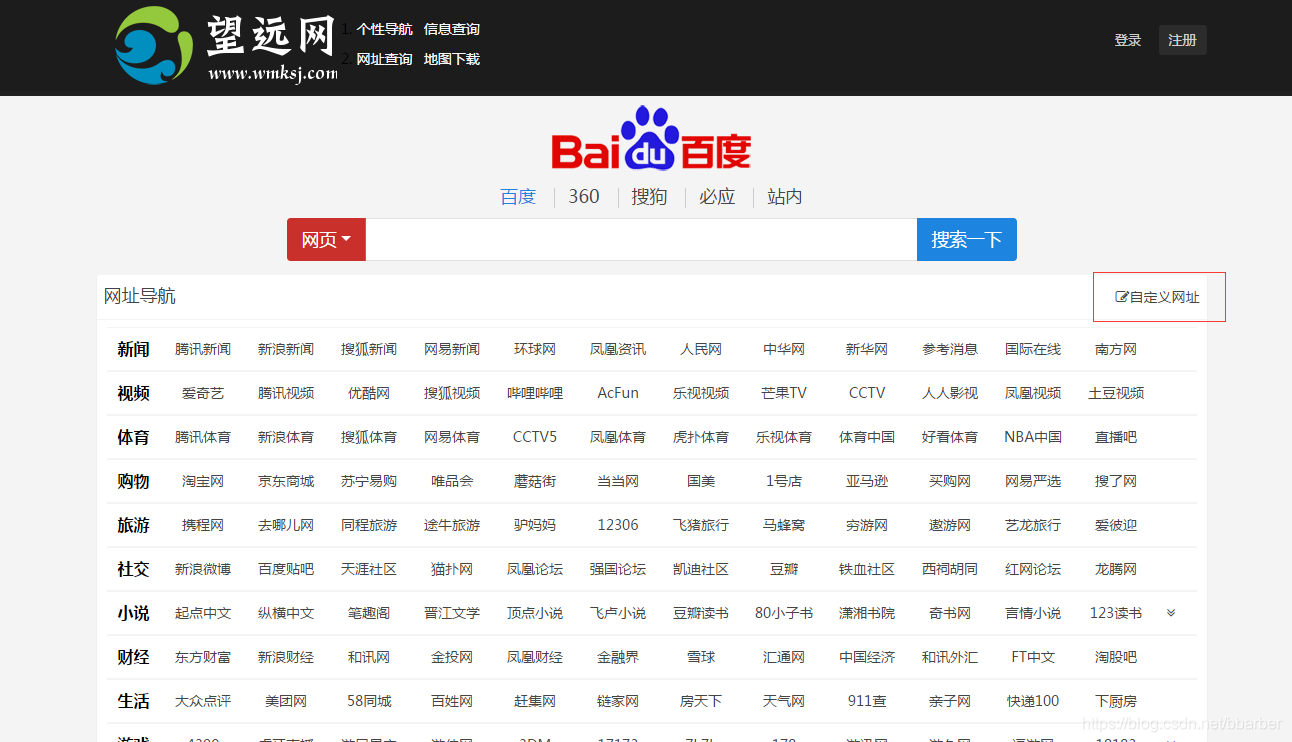
Task: Open 大众点评 link
Action: (203, 701)
